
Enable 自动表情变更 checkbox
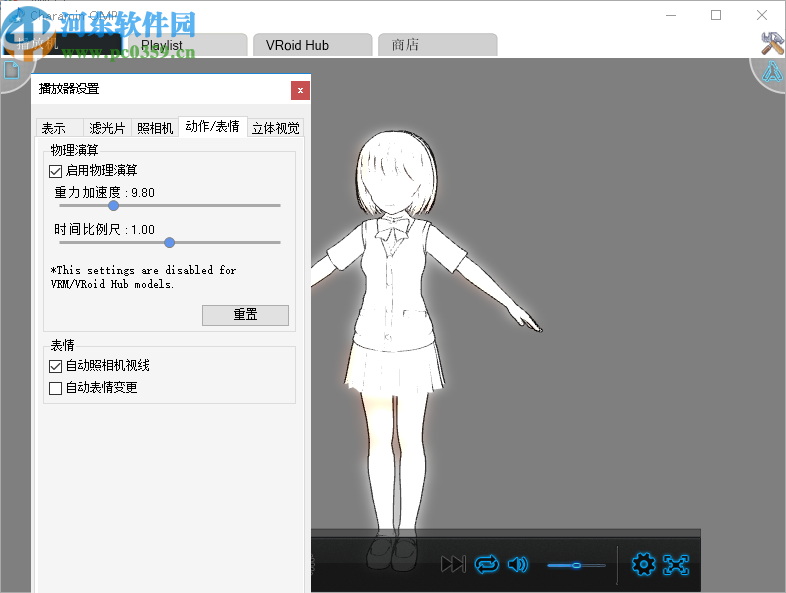56,388
